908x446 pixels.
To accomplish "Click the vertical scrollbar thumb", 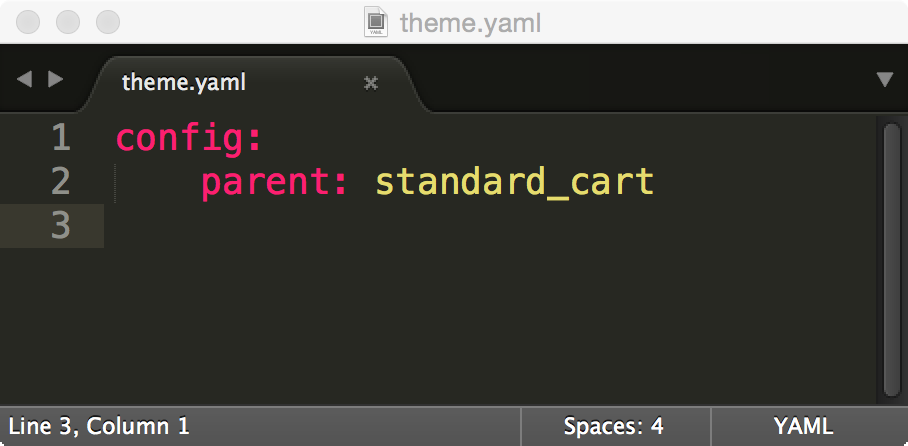I will pos(892,259).
